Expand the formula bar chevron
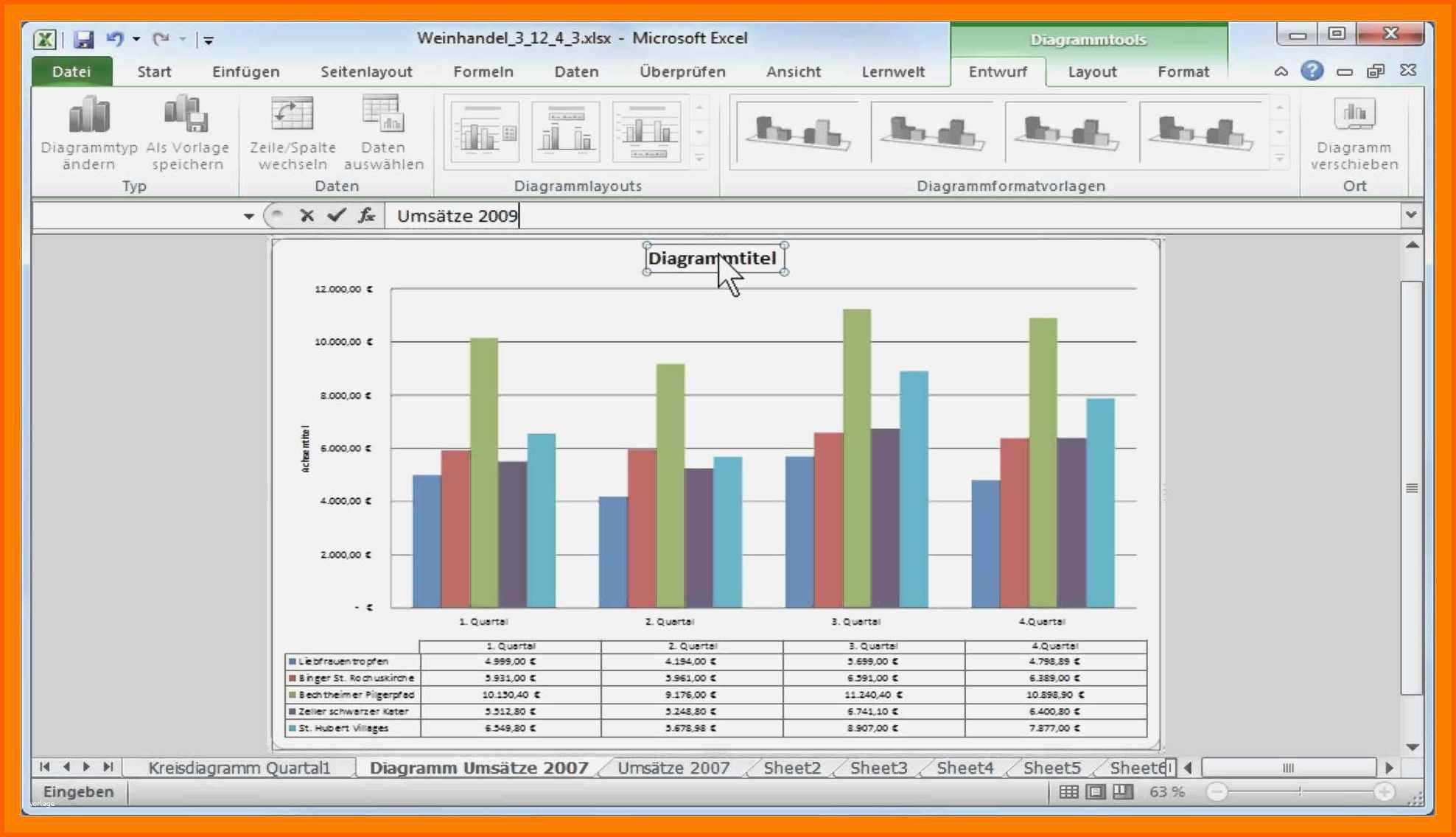The image size is (1456, 837). click(x=1410, y=215)
